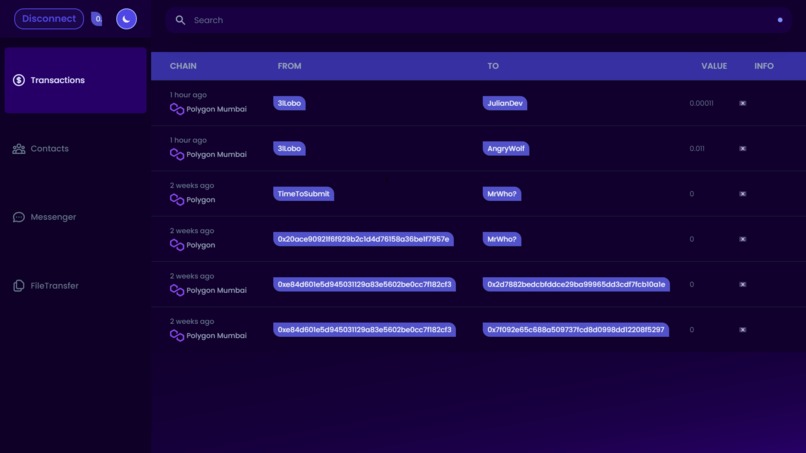806x453 pixels.
Task: Click Polygon icon in JulianDev transaction row
Action: (x=177, y=109)
